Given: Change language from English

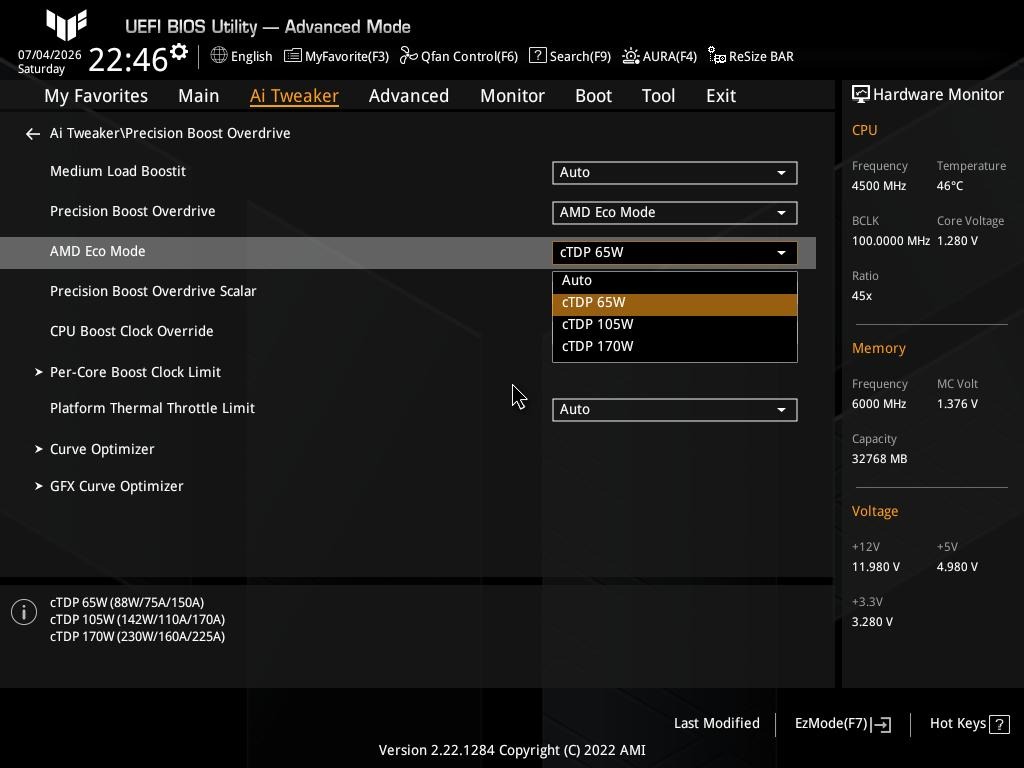Looking at the screenshot, I should pyautogui.click(x=251, y=57).
